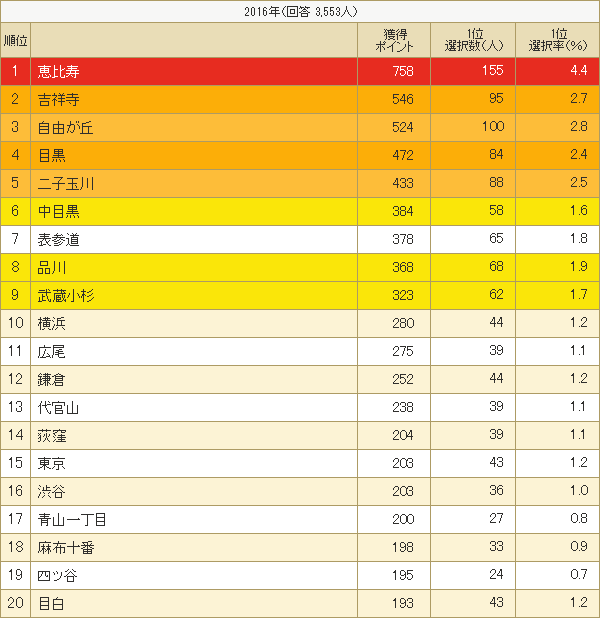Select the 自由が丘 name cell
The image size is (600, 618).
coord(66,127)
